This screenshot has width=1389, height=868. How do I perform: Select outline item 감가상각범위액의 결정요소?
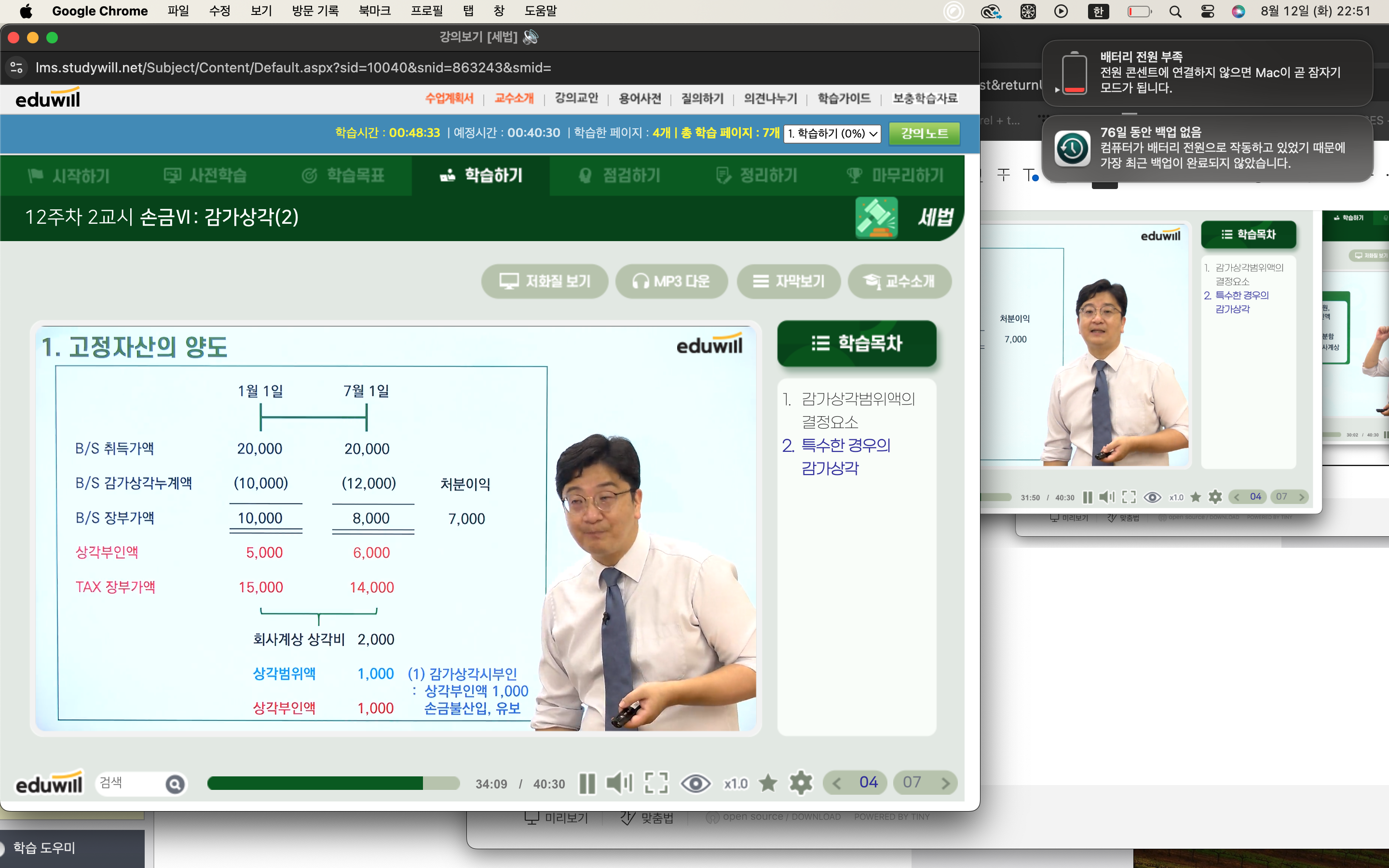pos(849,410)
